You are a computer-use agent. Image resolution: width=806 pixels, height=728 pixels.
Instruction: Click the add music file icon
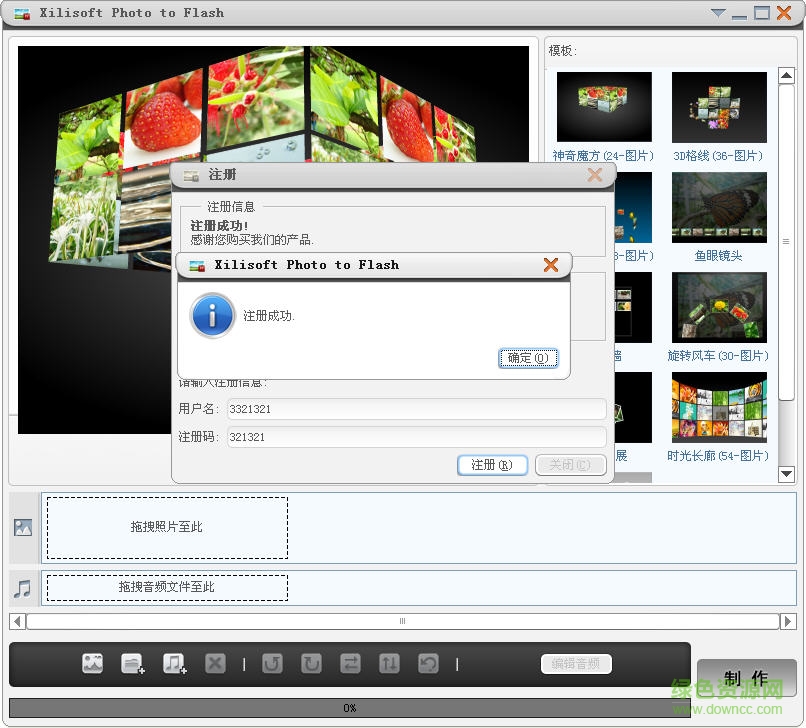point(174,663)
